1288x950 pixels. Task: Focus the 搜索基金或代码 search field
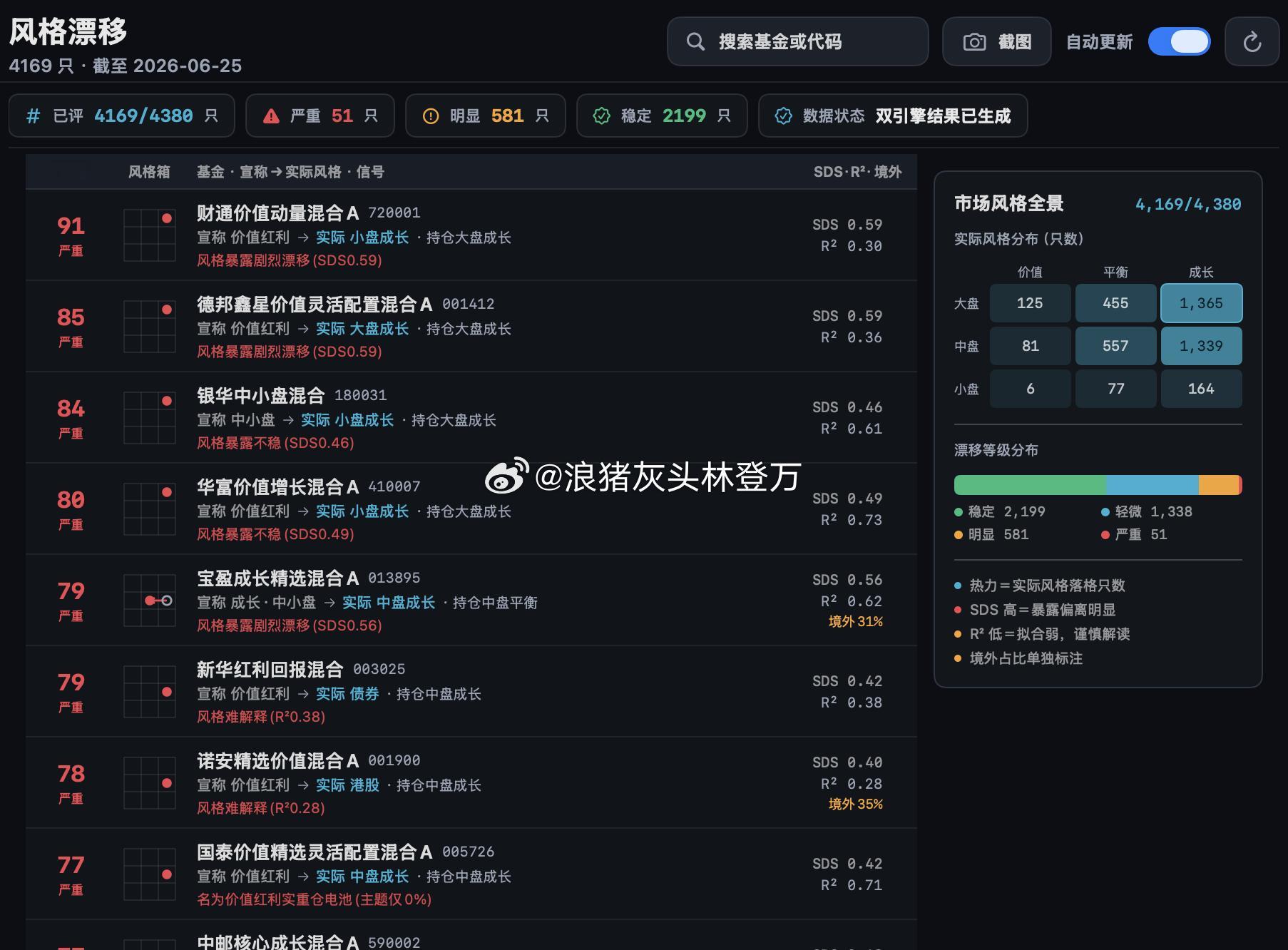pos(798,42)
